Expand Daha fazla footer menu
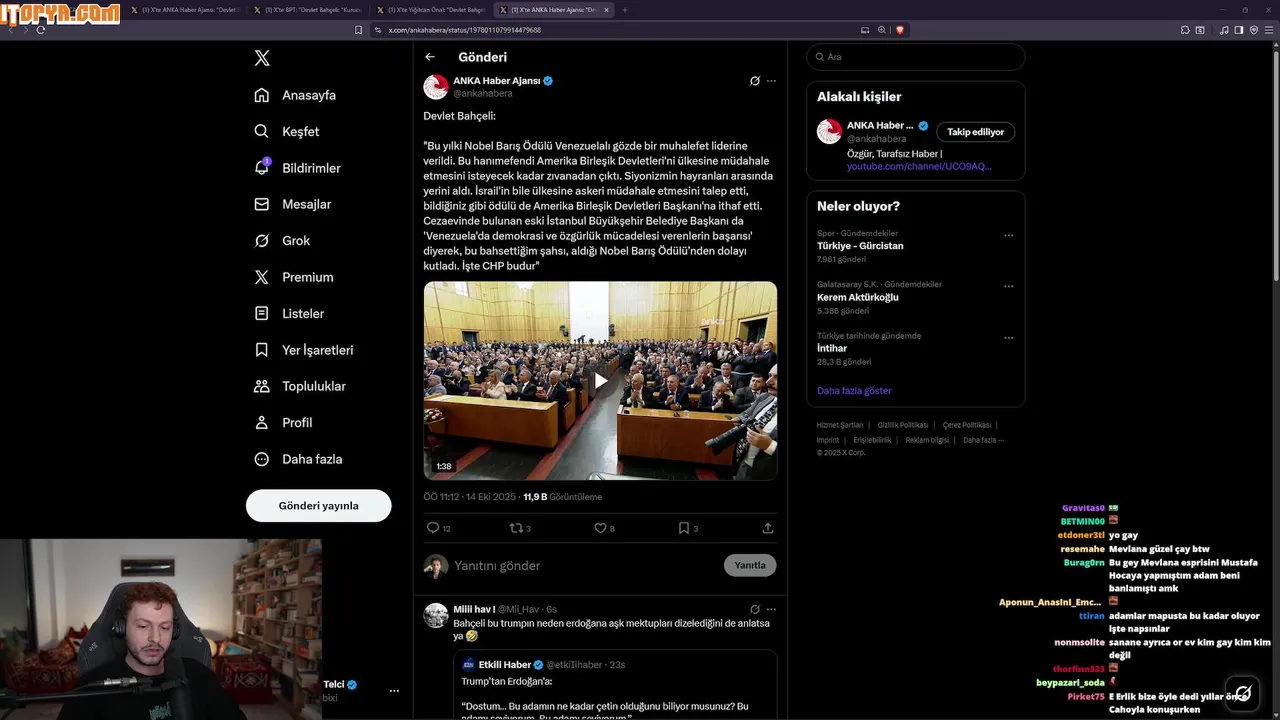This screenshot has height=720, width=1280. [983, 440]
